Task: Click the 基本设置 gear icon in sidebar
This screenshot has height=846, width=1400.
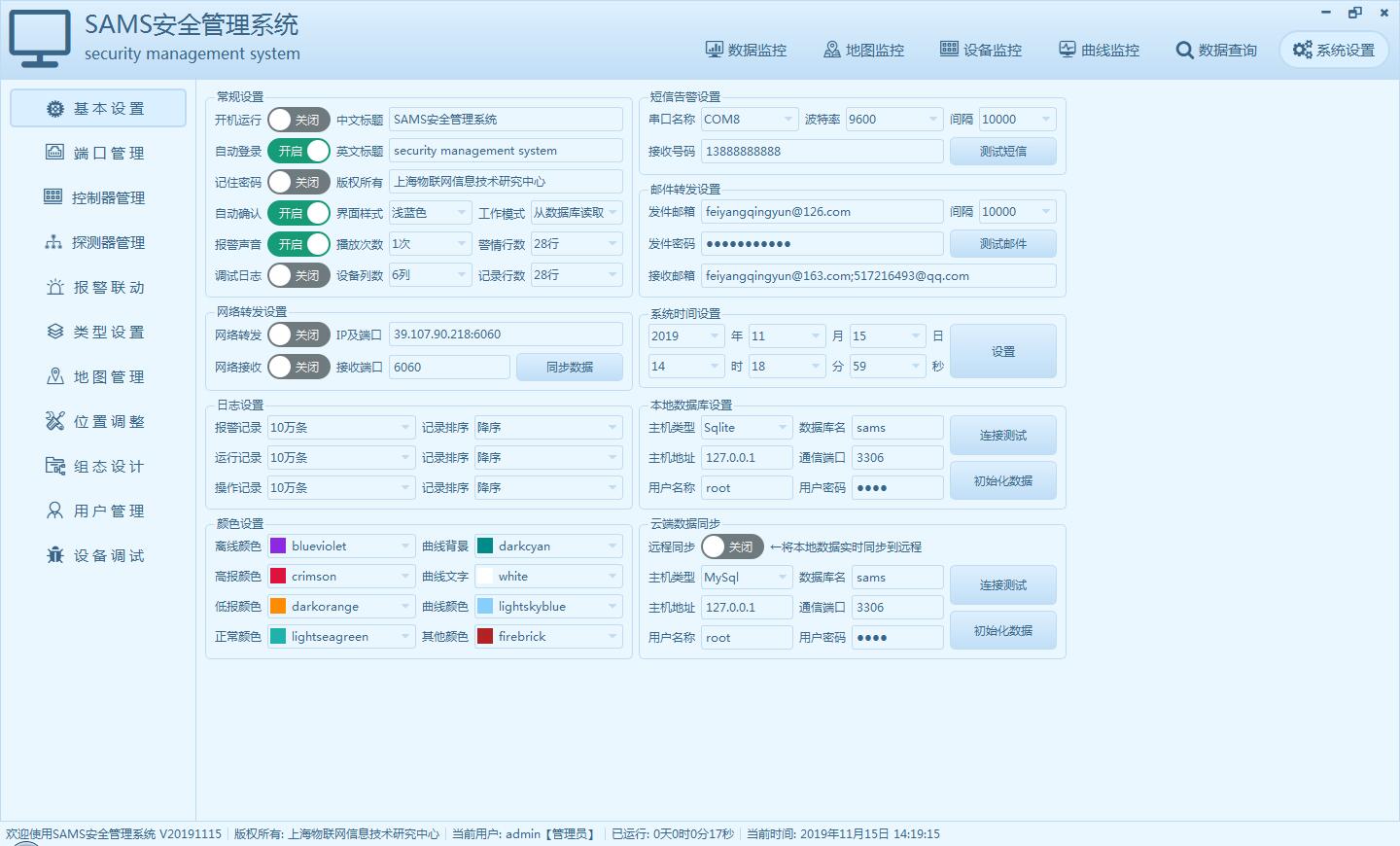Action: click(x=55, y=109)
